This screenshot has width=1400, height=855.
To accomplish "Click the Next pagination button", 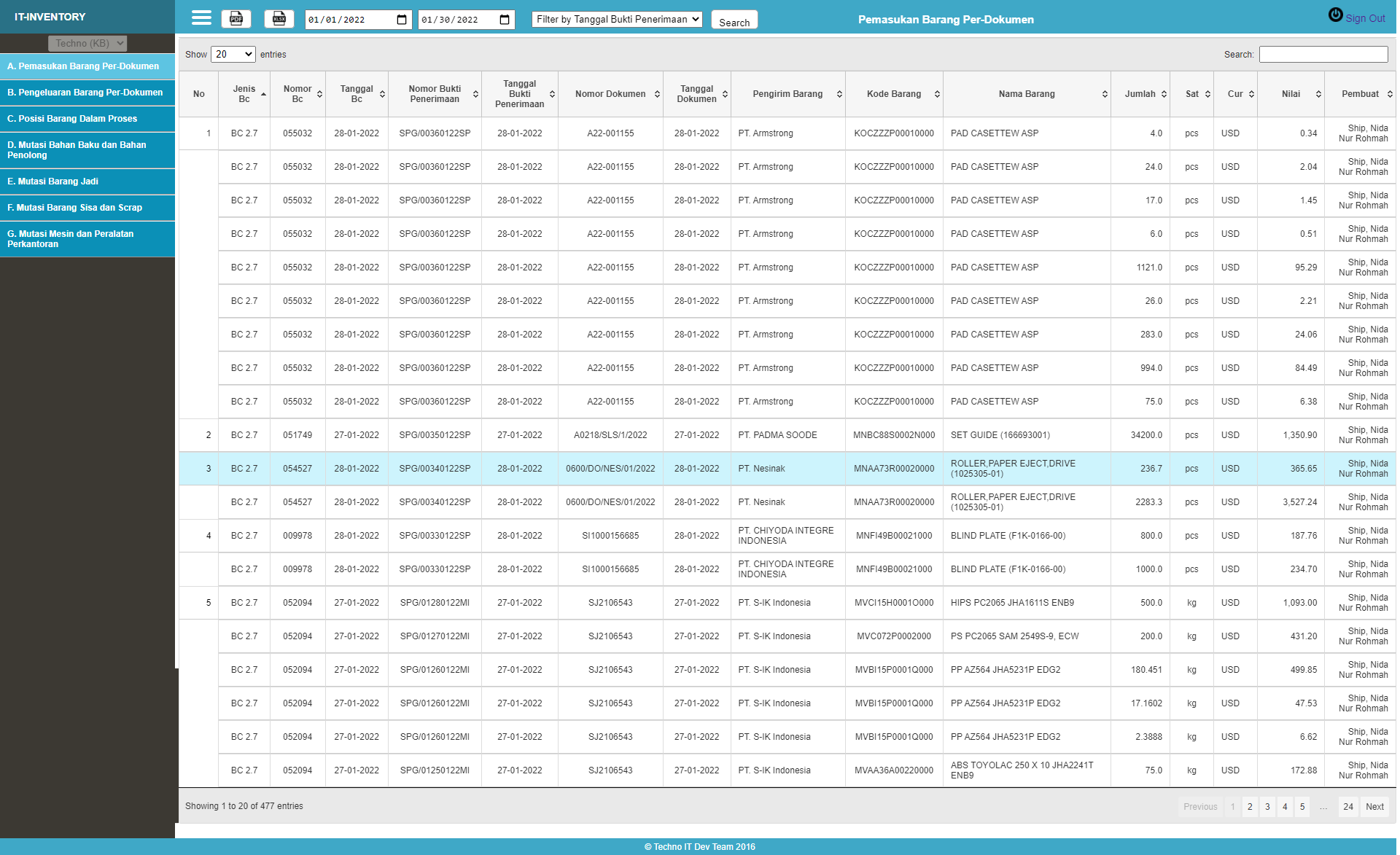I will (x=1374, y=807).
